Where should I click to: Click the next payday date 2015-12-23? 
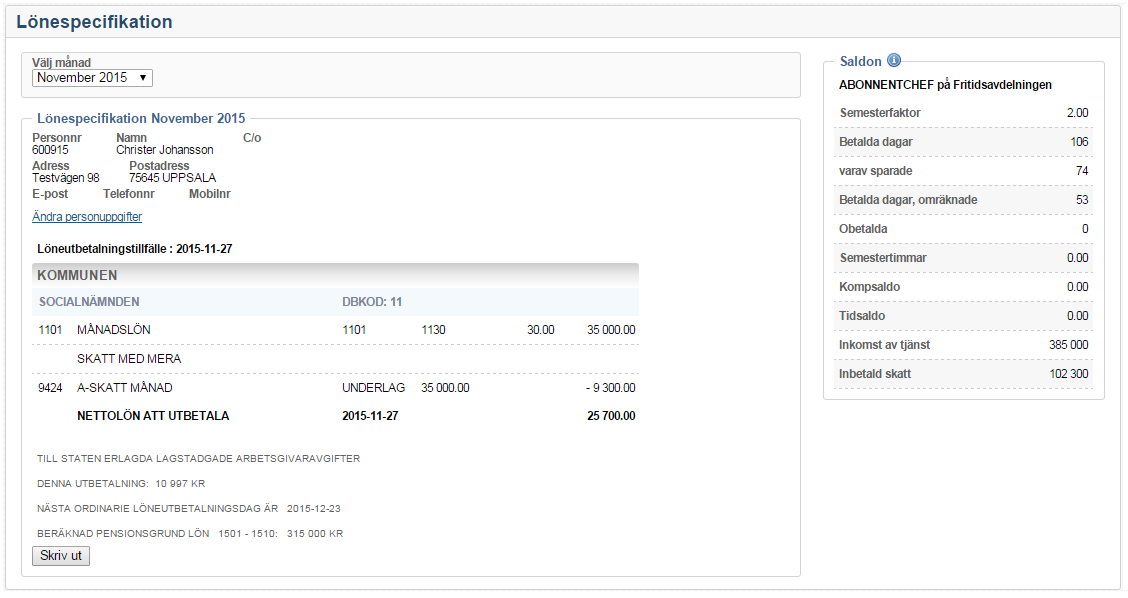(314, 508)
